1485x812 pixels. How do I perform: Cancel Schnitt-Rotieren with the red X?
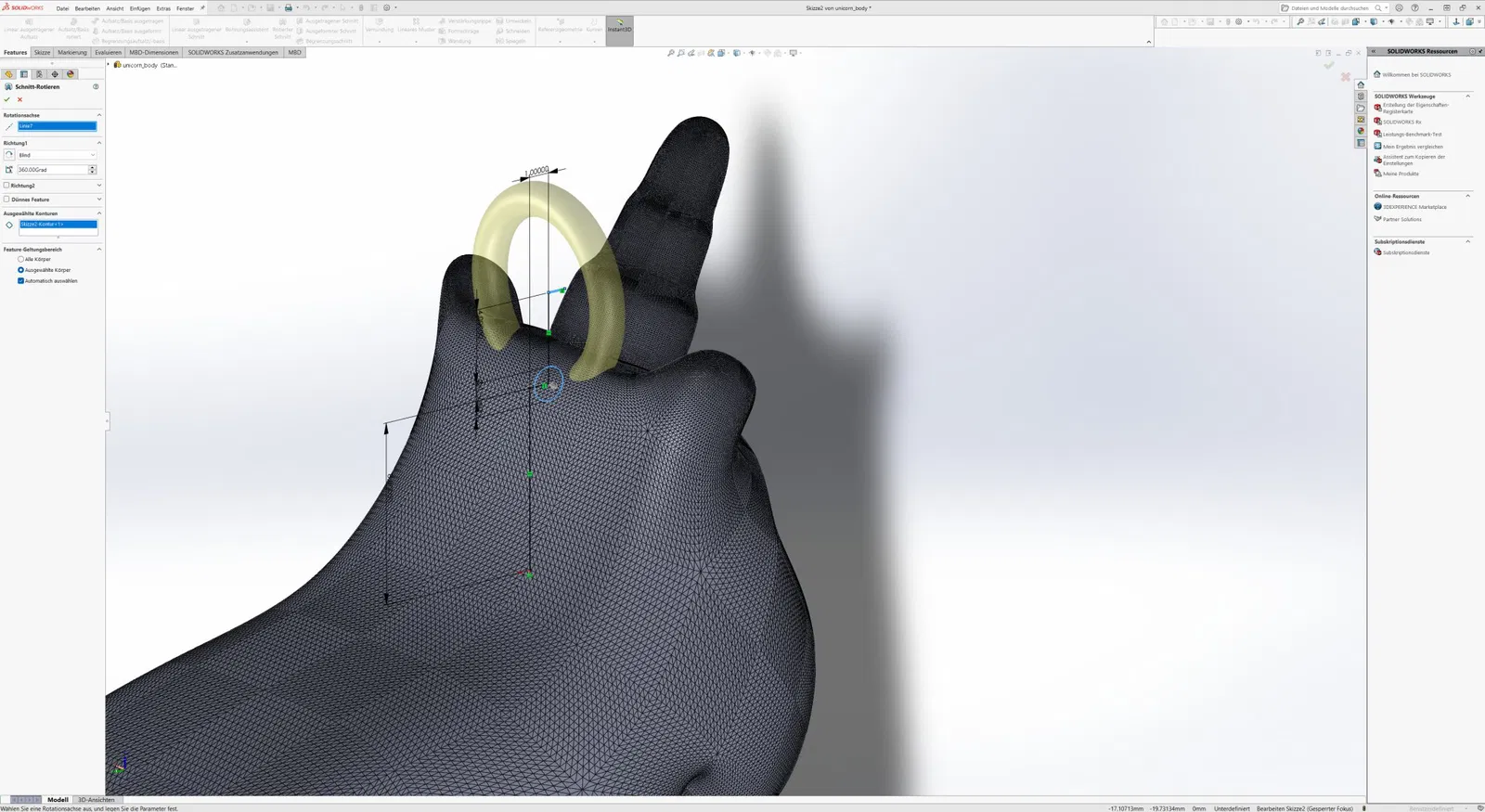tap(19, 99)
